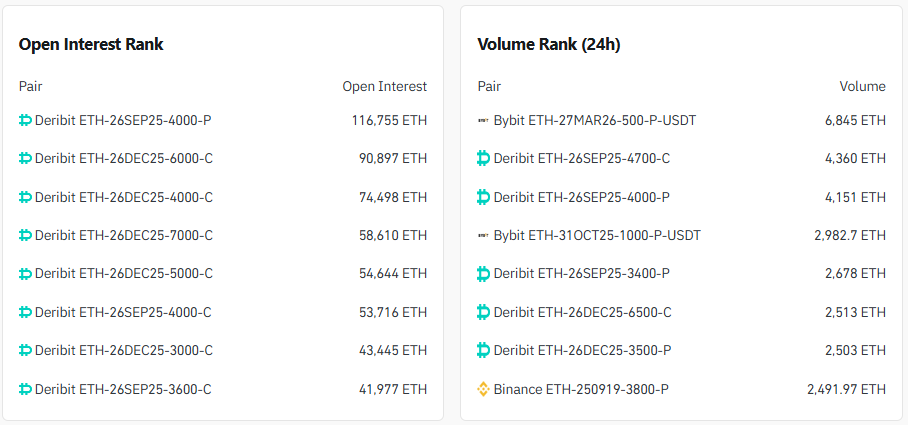The height and width of the screenshot is (425, 908).
Task: Open Deribit ETH-26DEC25-5000-C pair
Action: pyautogui.click(x=124, y=273)
